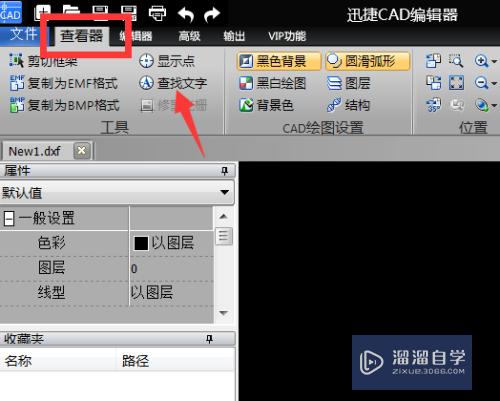
Task: Click the 线型 property label
Action: (x=51, y=293)
